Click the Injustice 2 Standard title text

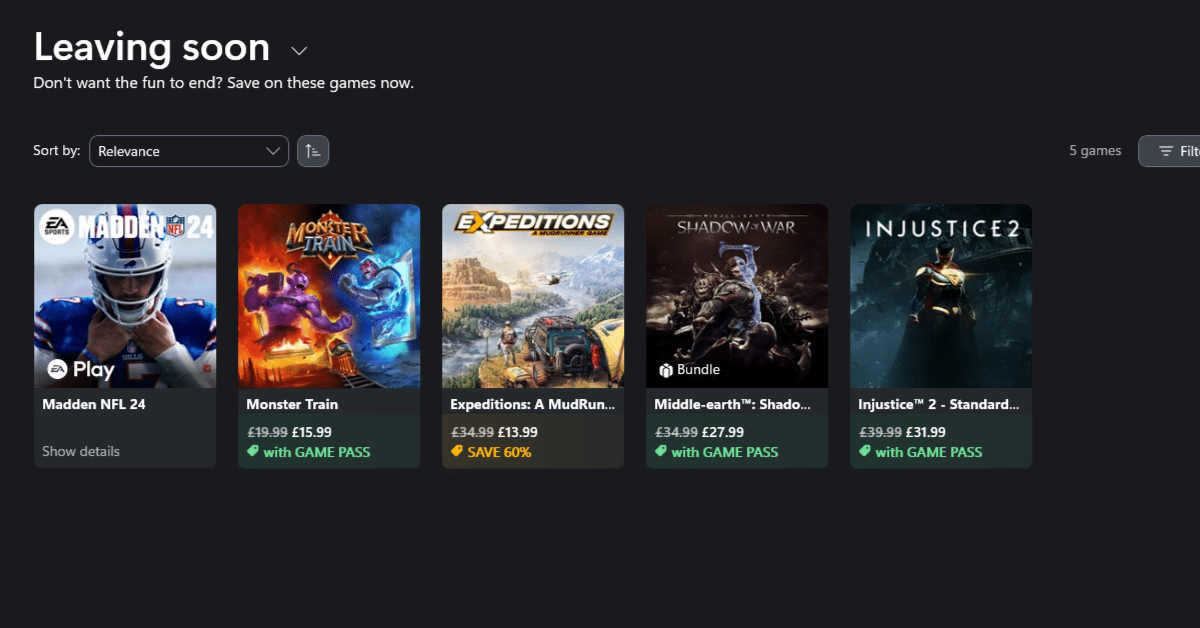tap(939, 405)
